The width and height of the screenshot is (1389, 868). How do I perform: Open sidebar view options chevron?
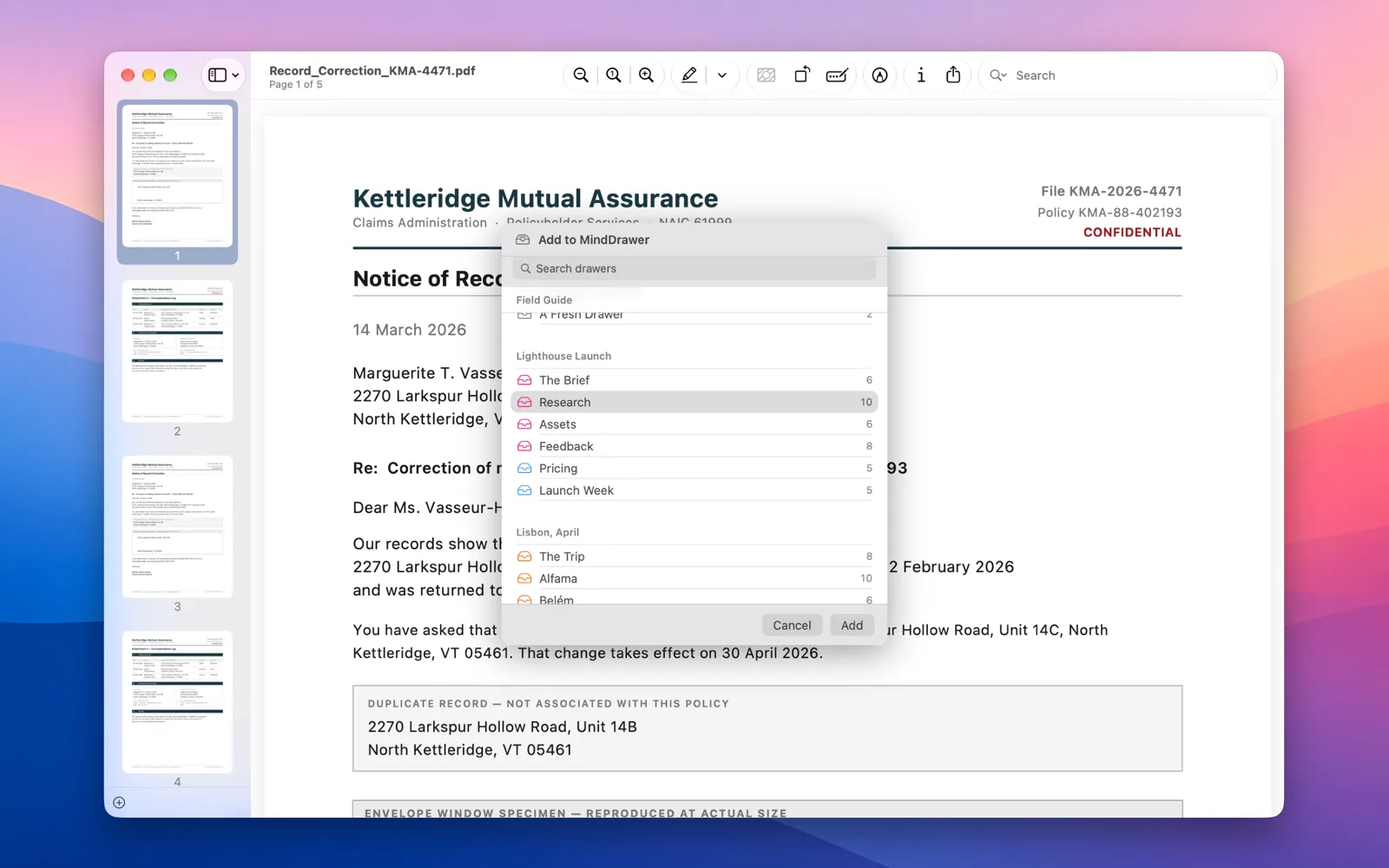tap(235, 76)
